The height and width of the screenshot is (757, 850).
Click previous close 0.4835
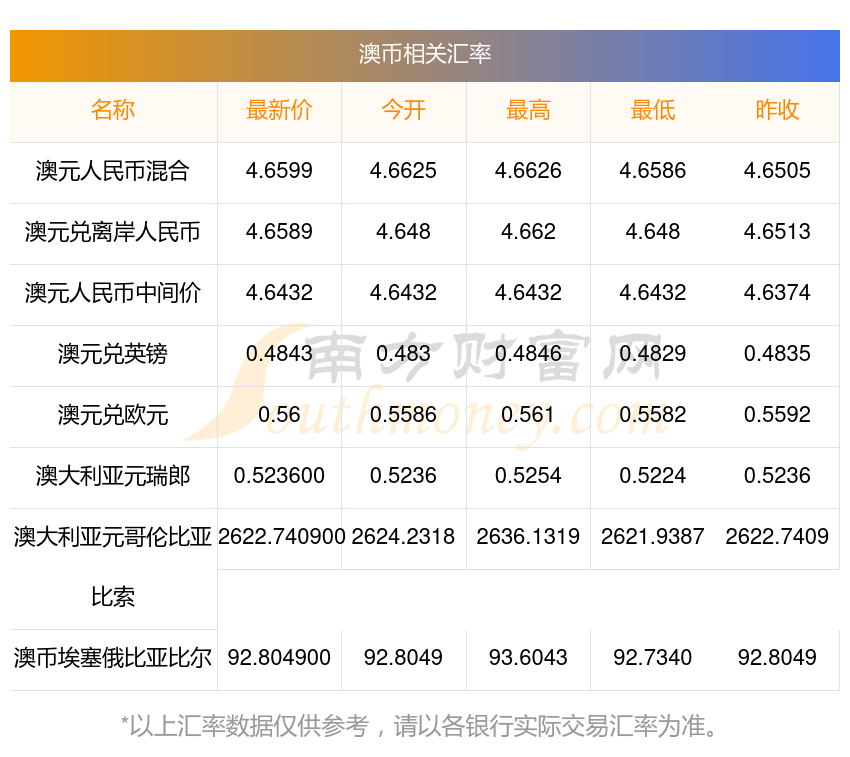pos(777,354)
